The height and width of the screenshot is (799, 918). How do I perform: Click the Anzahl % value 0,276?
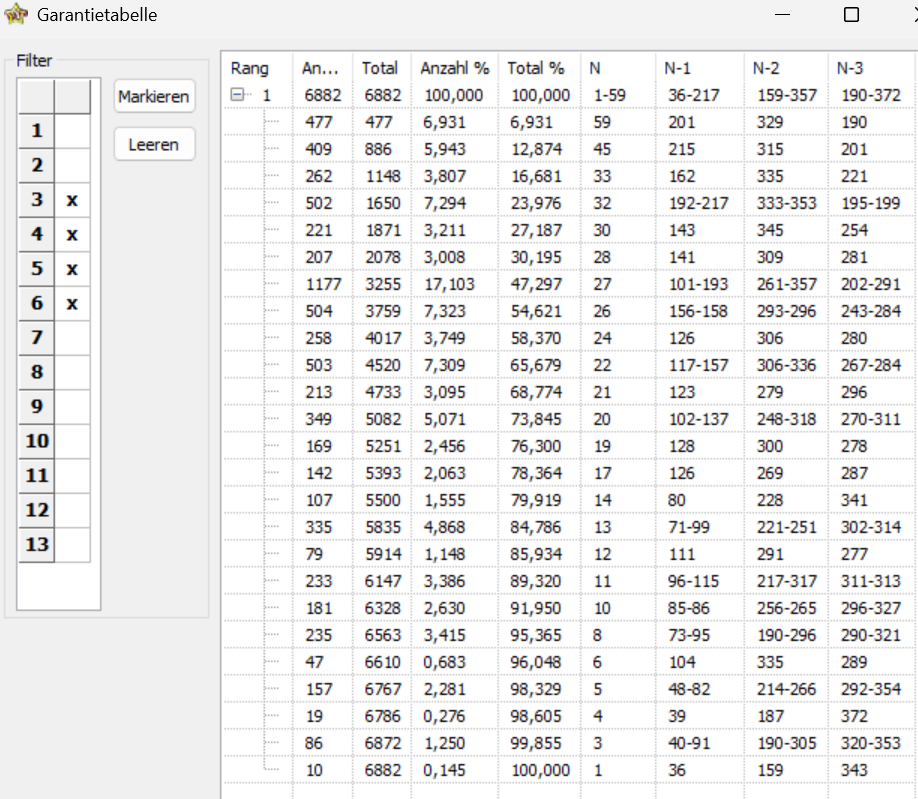tap(444, 716)
